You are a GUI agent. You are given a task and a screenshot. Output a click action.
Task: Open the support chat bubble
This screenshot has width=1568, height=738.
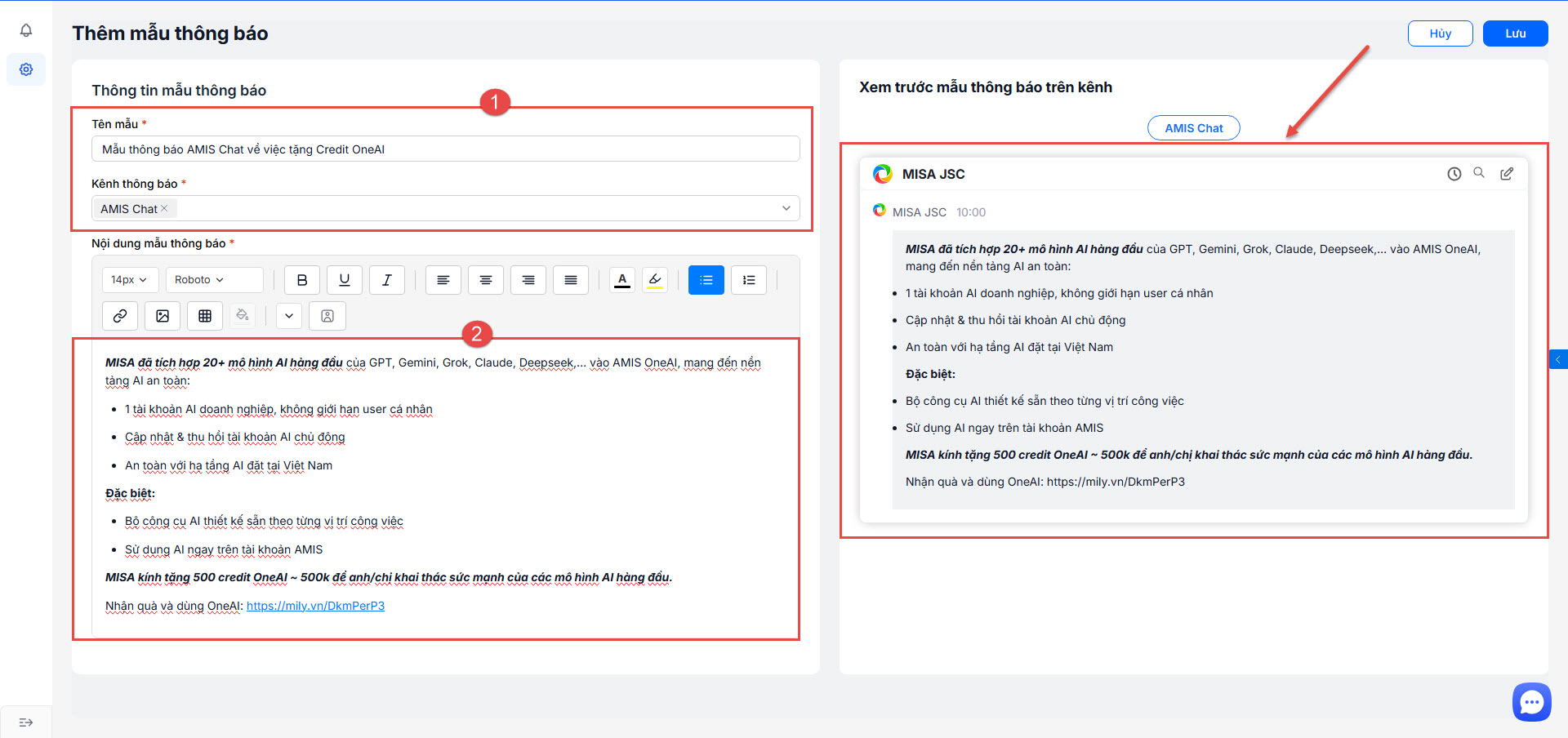[x=1531, y=702]
